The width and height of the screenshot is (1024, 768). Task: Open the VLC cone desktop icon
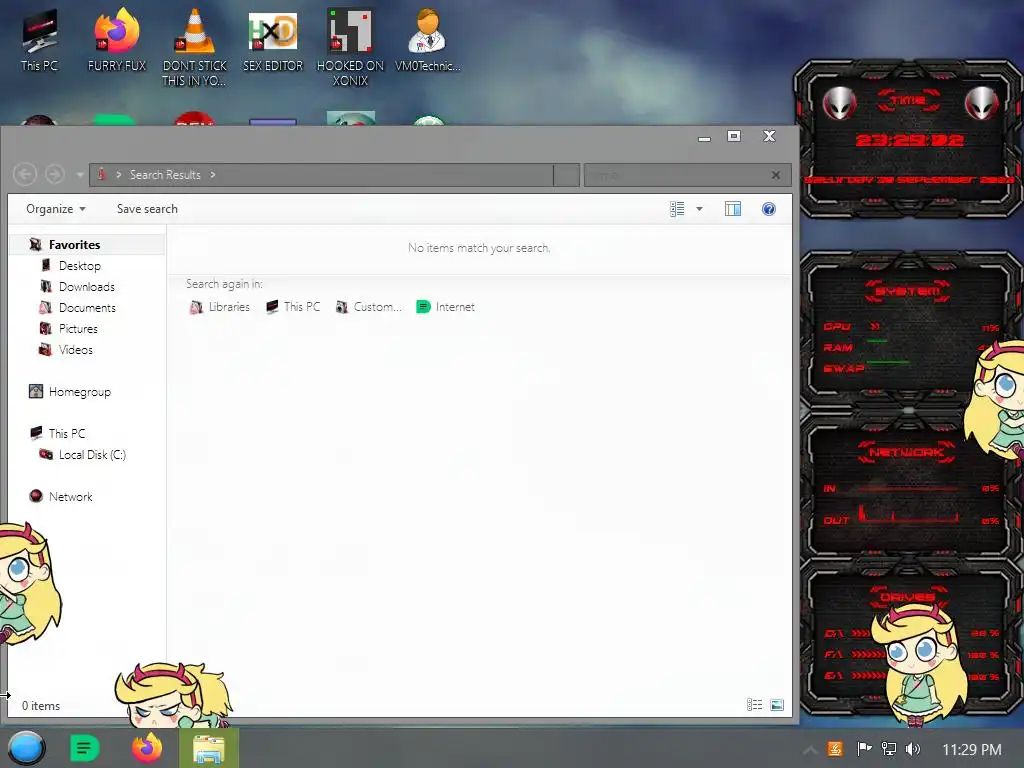pyautogui.click(x=195, y=47)
